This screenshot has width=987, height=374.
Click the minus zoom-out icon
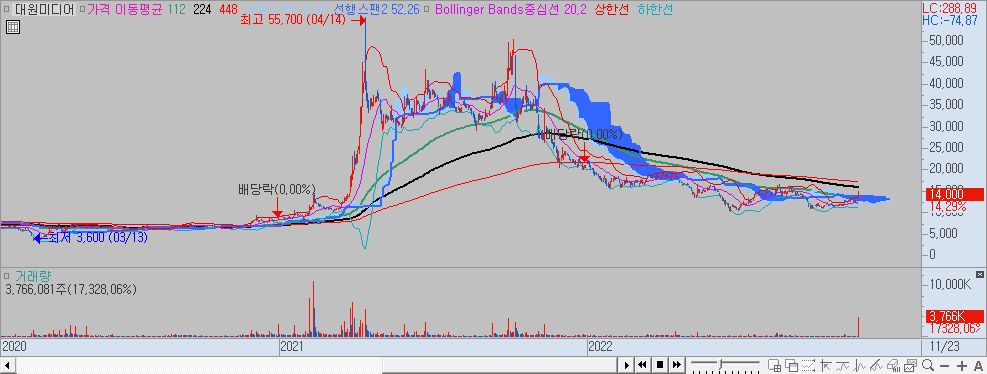pyautogui.click(x=944, y=366)
